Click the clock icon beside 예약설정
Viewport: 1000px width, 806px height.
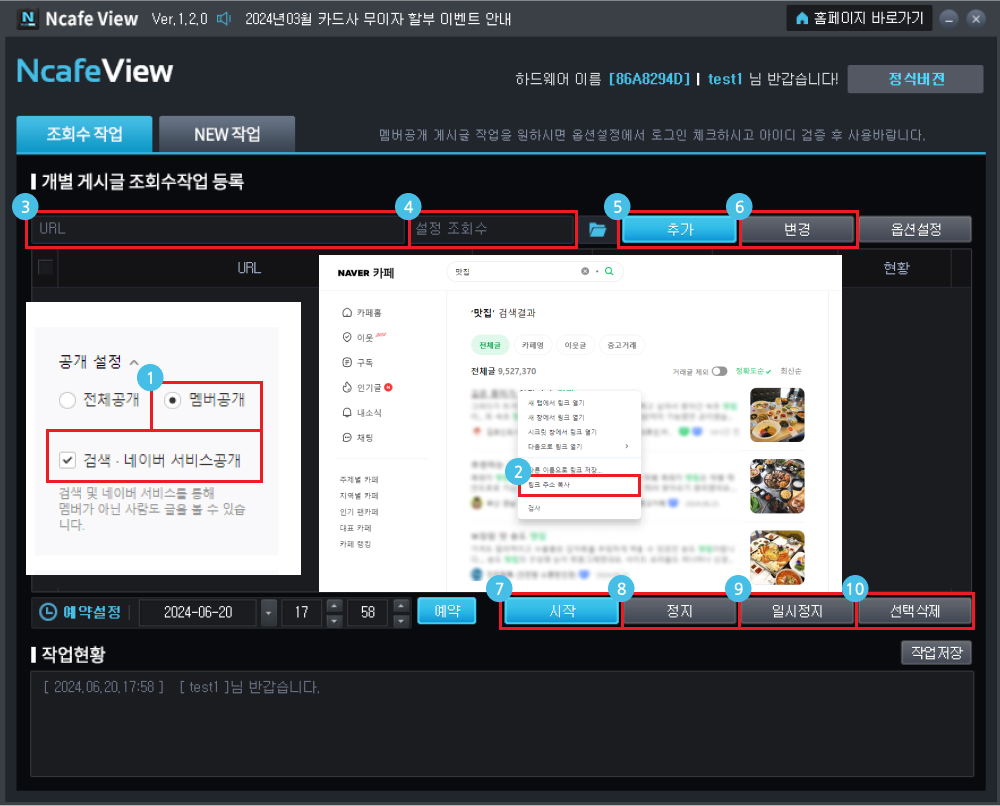(48, 612)
